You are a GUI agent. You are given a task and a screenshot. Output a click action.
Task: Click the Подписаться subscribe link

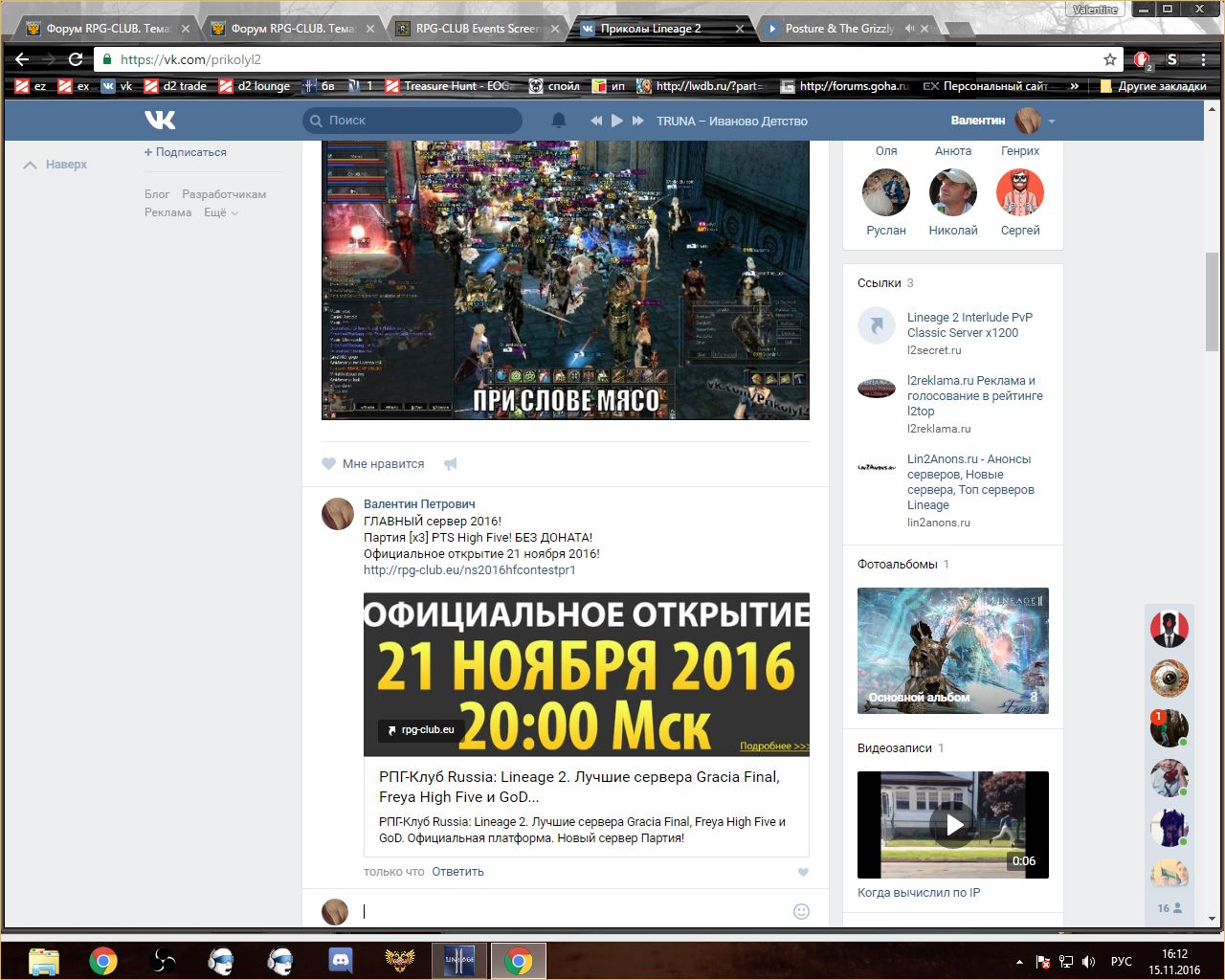186,152
